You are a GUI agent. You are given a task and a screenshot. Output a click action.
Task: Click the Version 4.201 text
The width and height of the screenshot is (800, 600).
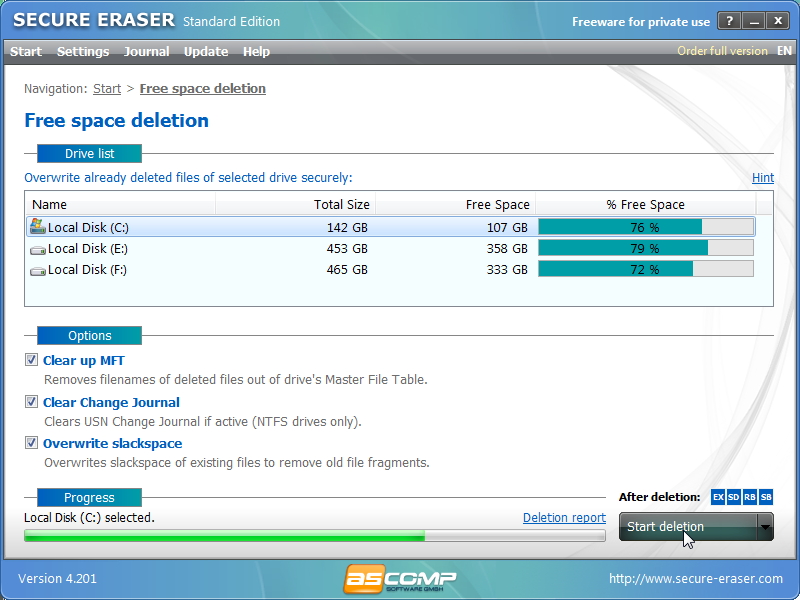57,579
